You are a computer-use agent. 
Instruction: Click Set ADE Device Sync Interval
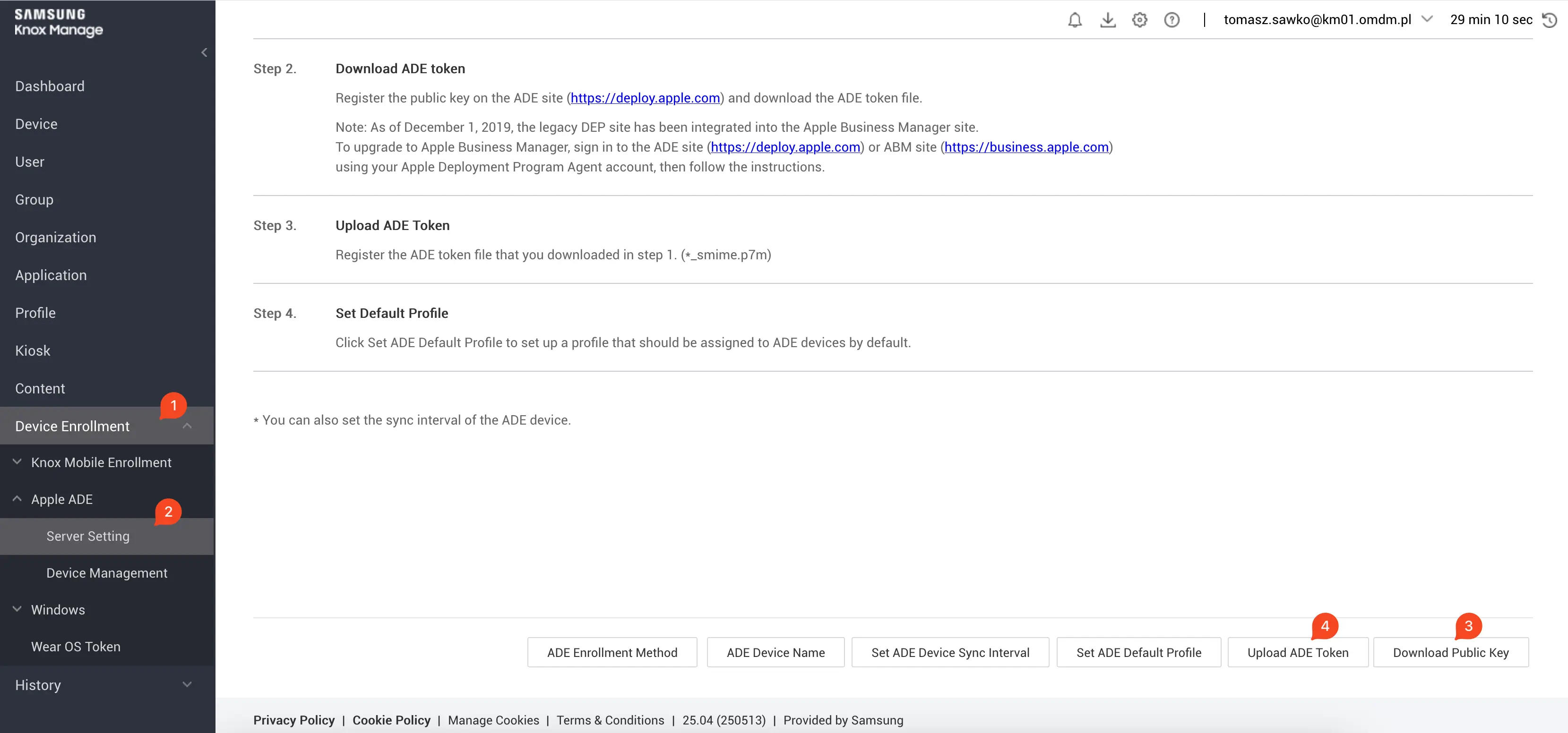950,652
